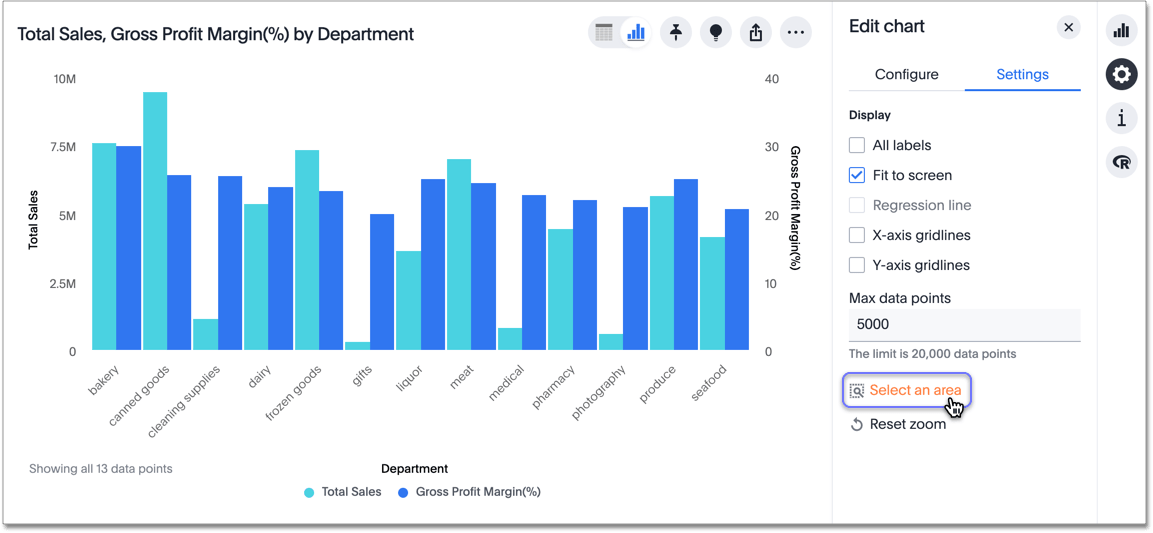This screenshot has height=533, width=1153.
Task: Switch to the Configure tab
Action: 906,74
